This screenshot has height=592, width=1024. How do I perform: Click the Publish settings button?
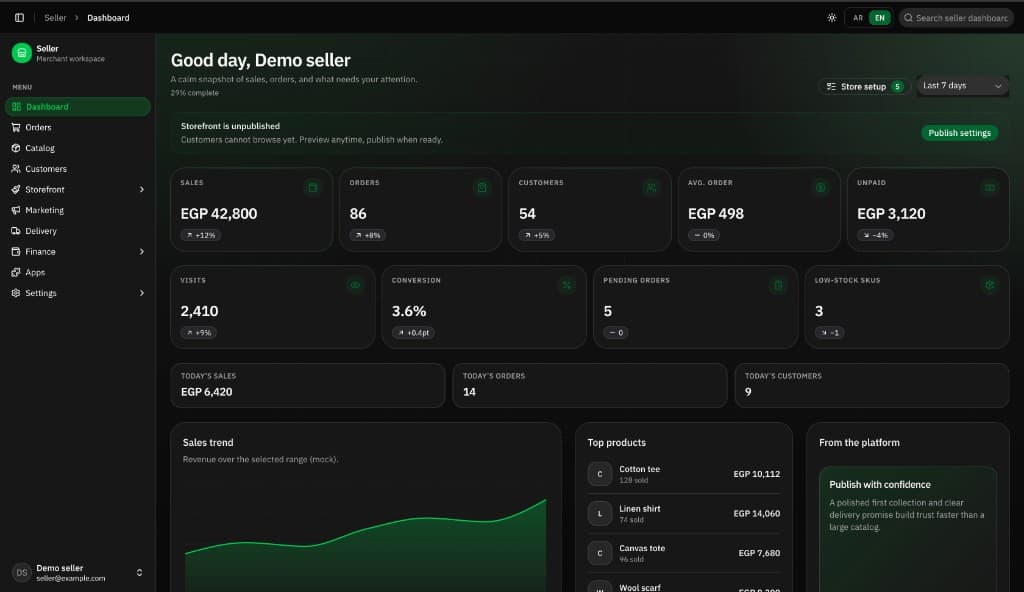pyautogui.click(x=959, y=133)
